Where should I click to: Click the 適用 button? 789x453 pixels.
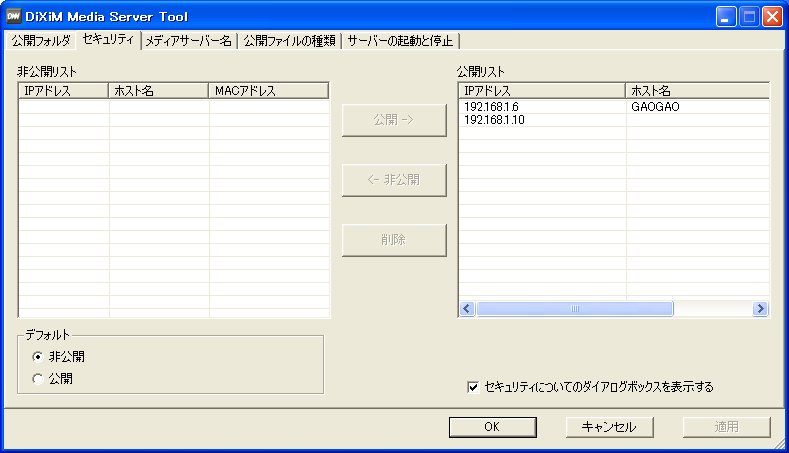pyautogui.click(x=726, y=427)
